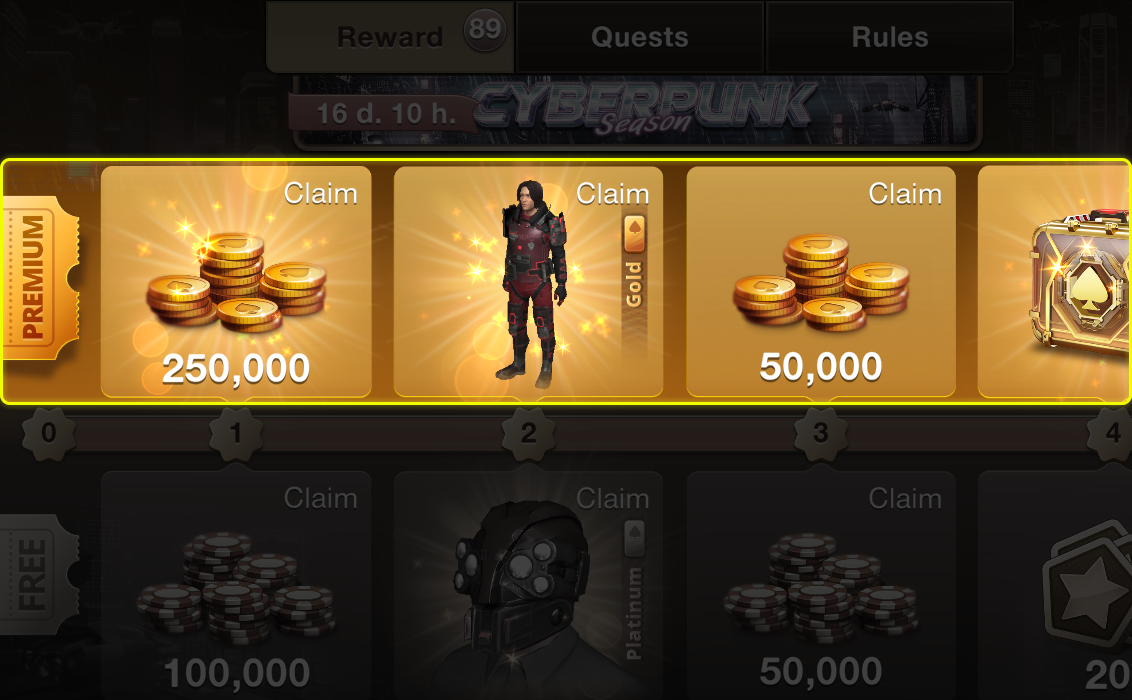This screenshot has height=700, width=1132.
Task: Select level 0 badge on progress track
Action: tap(48, 433)
